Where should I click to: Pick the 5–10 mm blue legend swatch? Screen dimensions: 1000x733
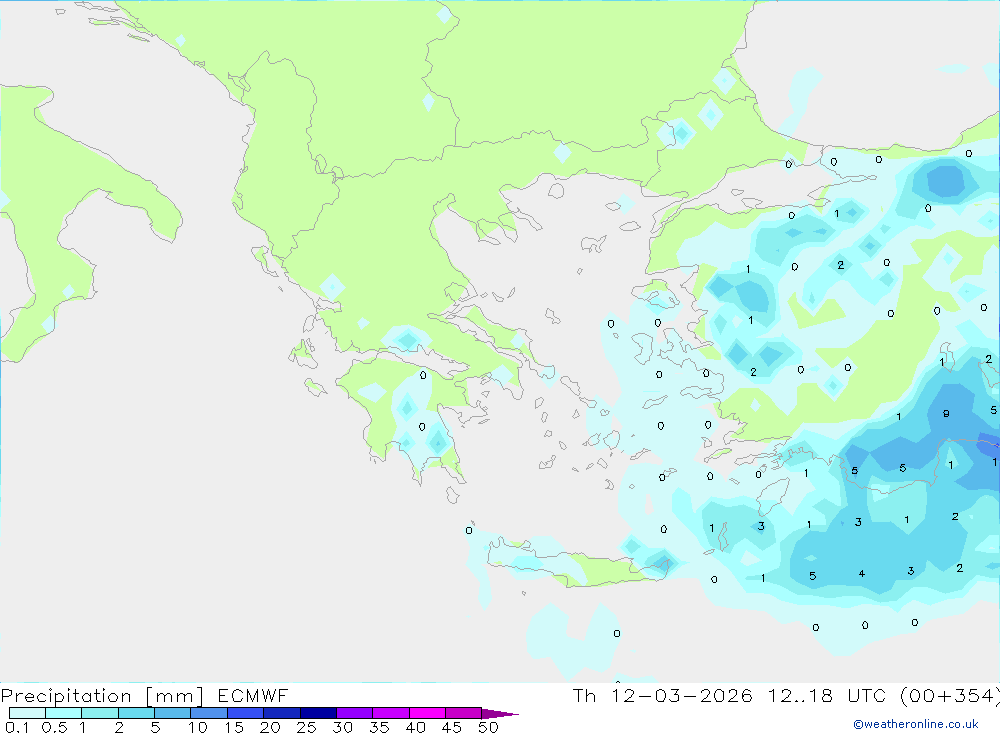pos(172,713)
